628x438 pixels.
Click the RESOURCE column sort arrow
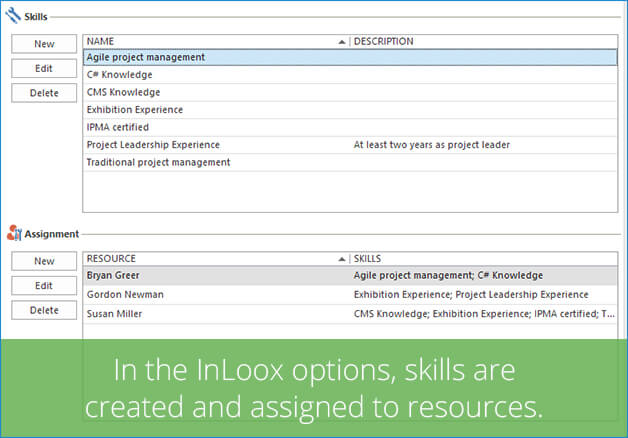coord(342,259)
